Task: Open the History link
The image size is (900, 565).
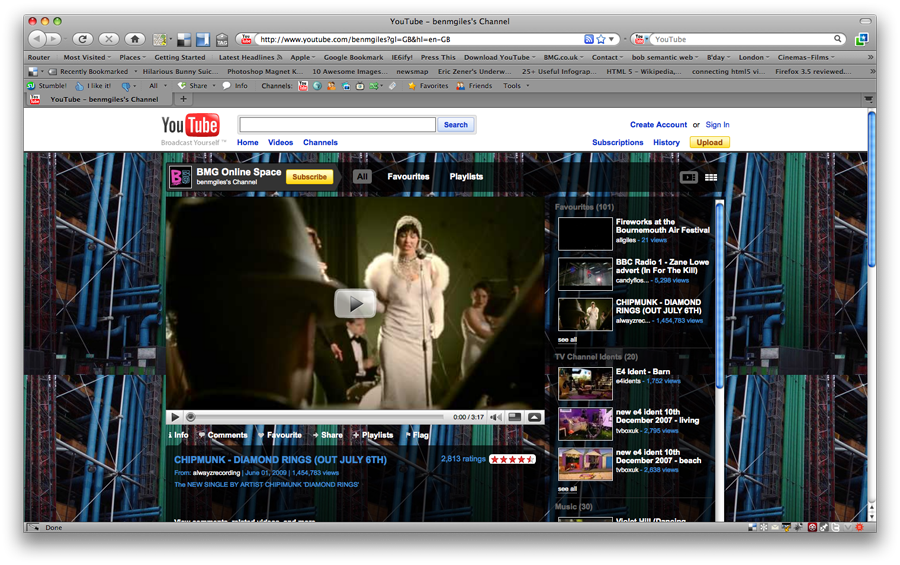Action: [666, 142]
